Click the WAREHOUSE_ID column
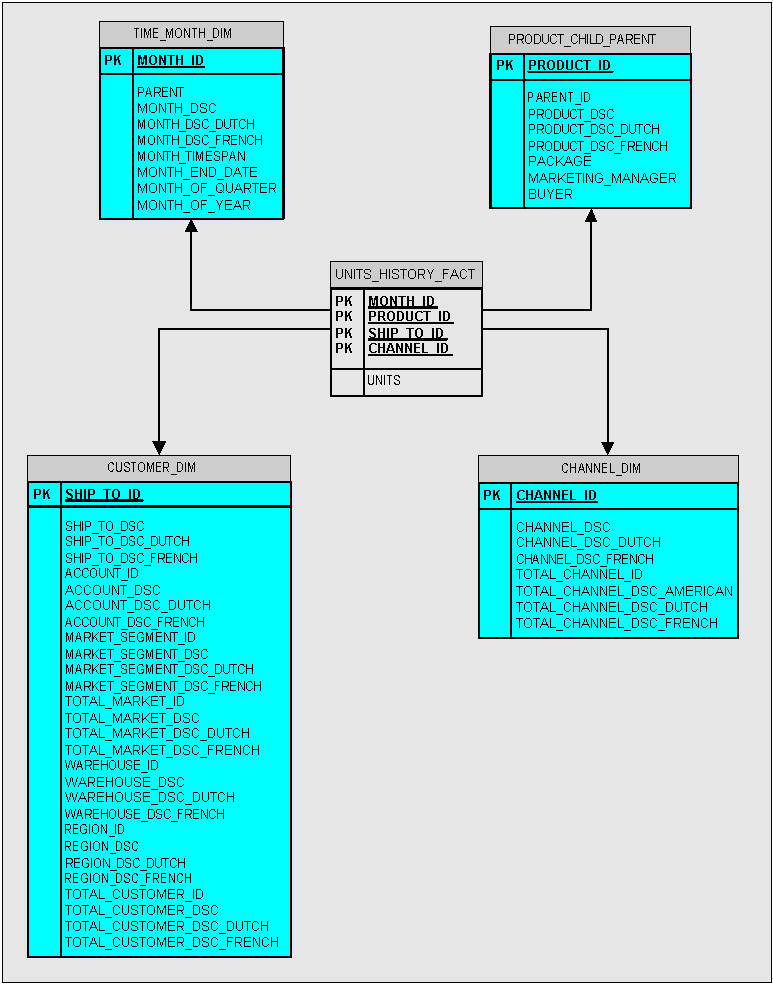 coord(111,766)
